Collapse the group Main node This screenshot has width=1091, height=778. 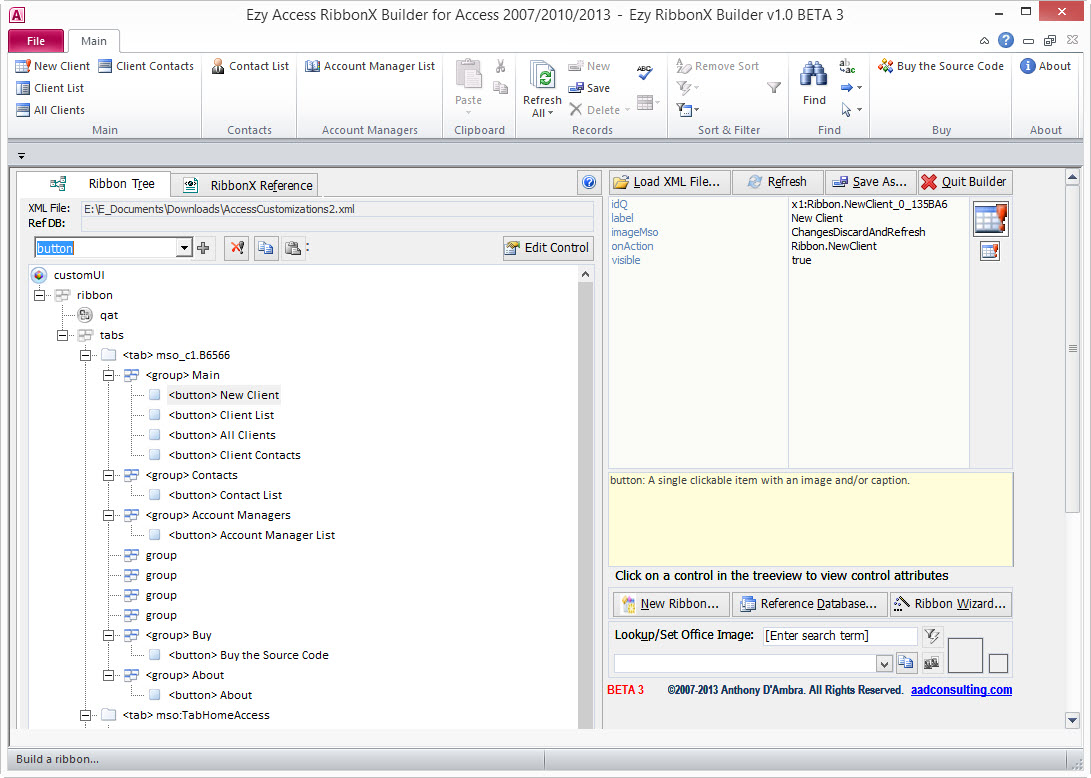(109, 375)
